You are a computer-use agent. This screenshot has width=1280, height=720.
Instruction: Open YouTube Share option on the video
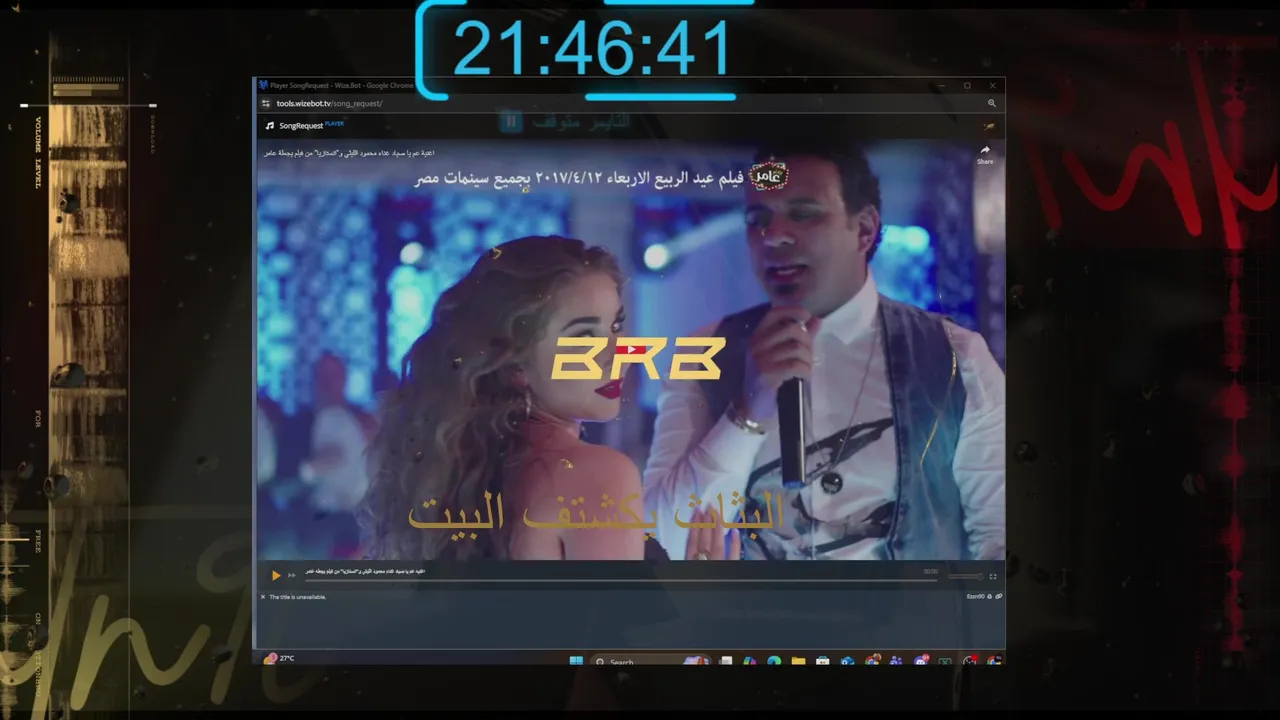[985, 154]
